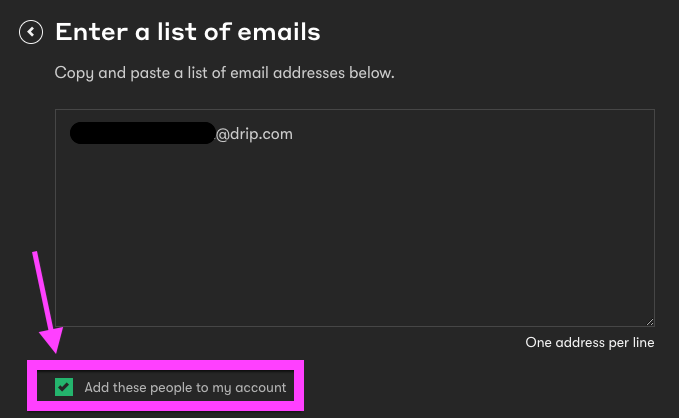Click the 'Copy and paste a list' instruction text
The image size is (679, 418).
coord(225,73)
